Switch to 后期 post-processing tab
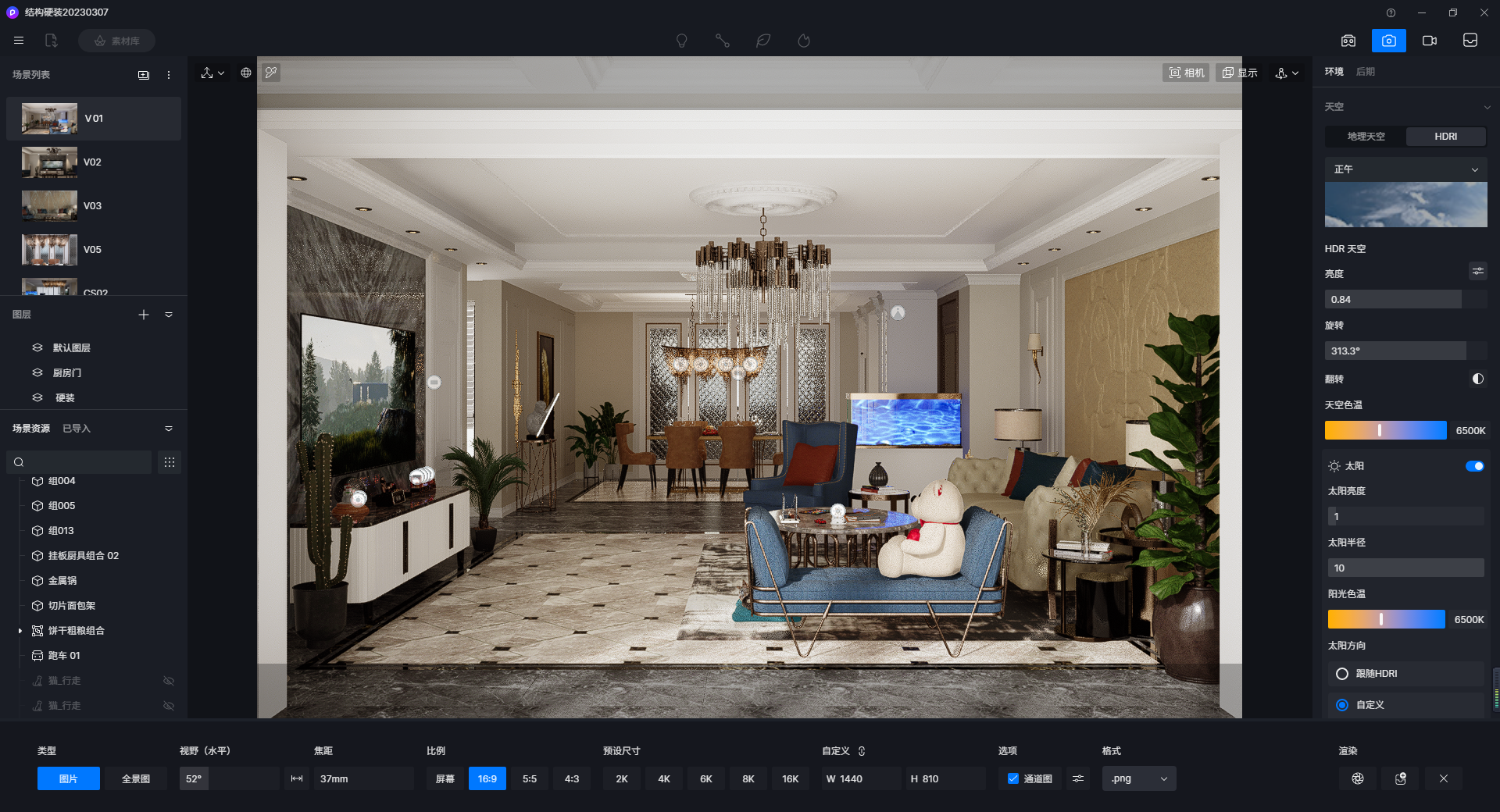The image size is (1500, 812). [1366, 72]
